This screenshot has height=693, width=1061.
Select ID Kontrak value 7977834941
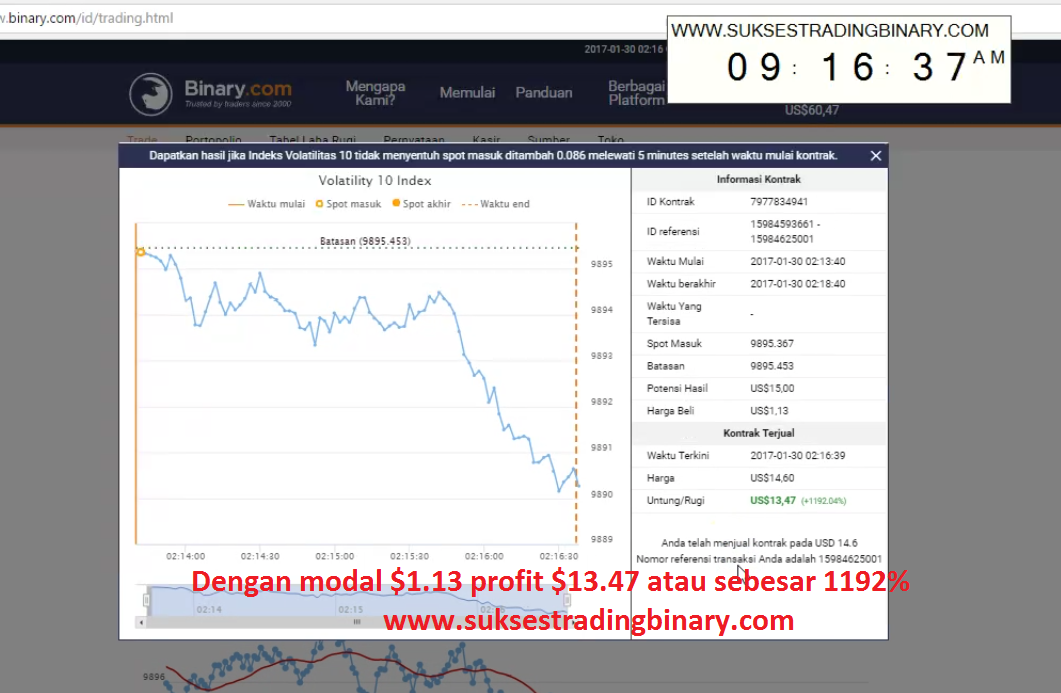(x=779, y=202)
